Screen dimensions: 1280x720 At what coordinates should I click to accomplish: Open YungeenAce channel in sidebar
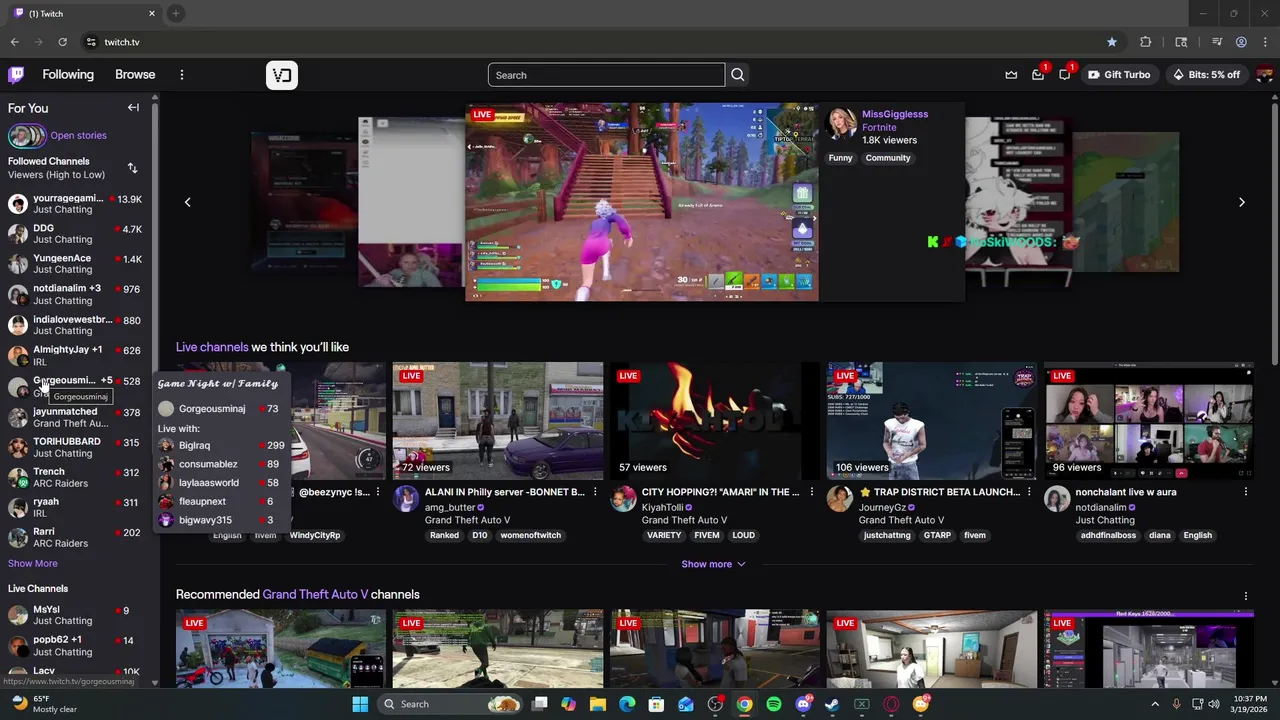76,264
